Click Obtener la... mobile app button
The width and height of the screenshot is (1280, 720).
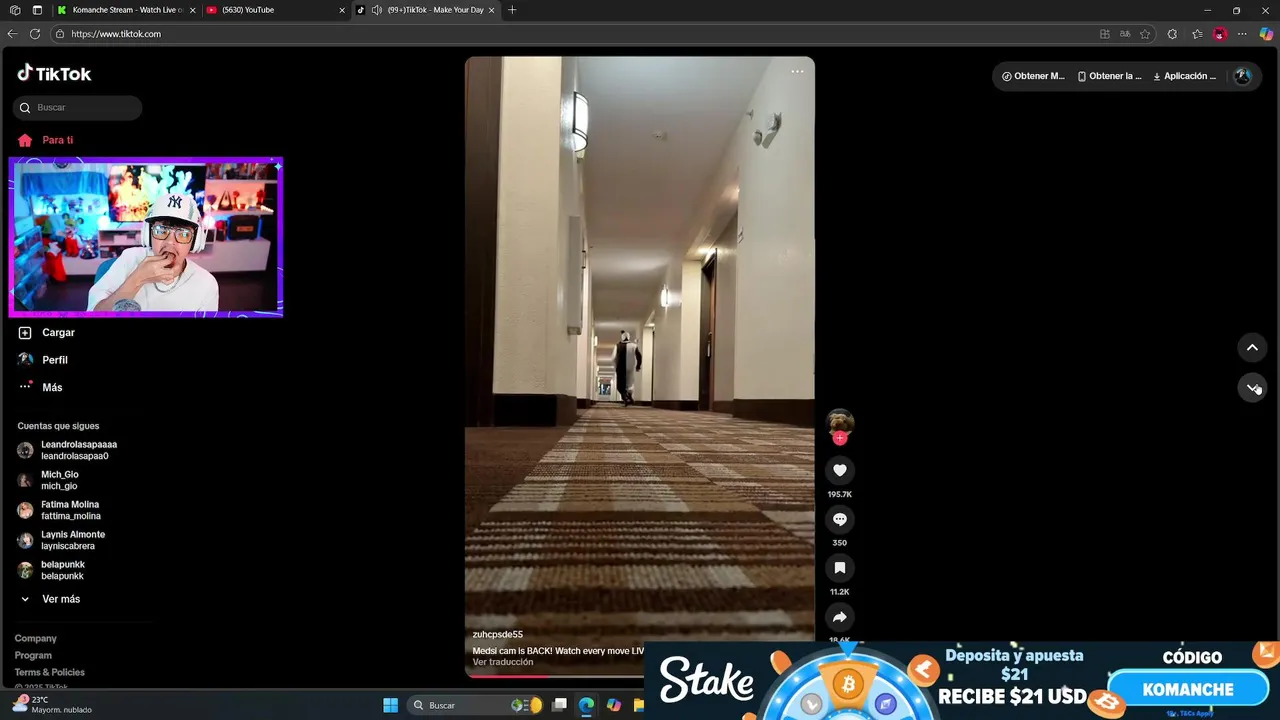(1109, 76)
